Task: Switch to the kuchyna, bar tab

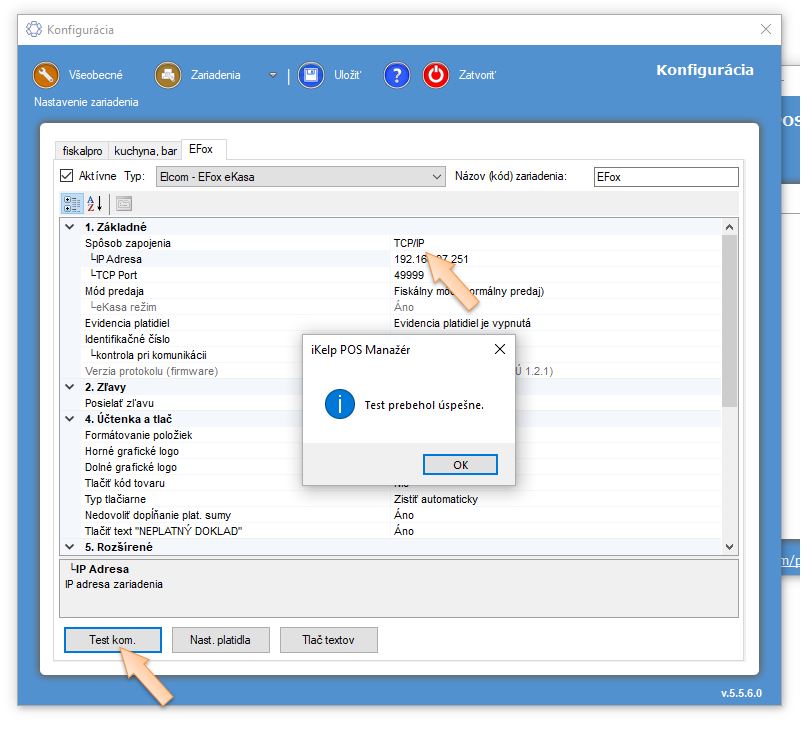Action: (145, 151)
